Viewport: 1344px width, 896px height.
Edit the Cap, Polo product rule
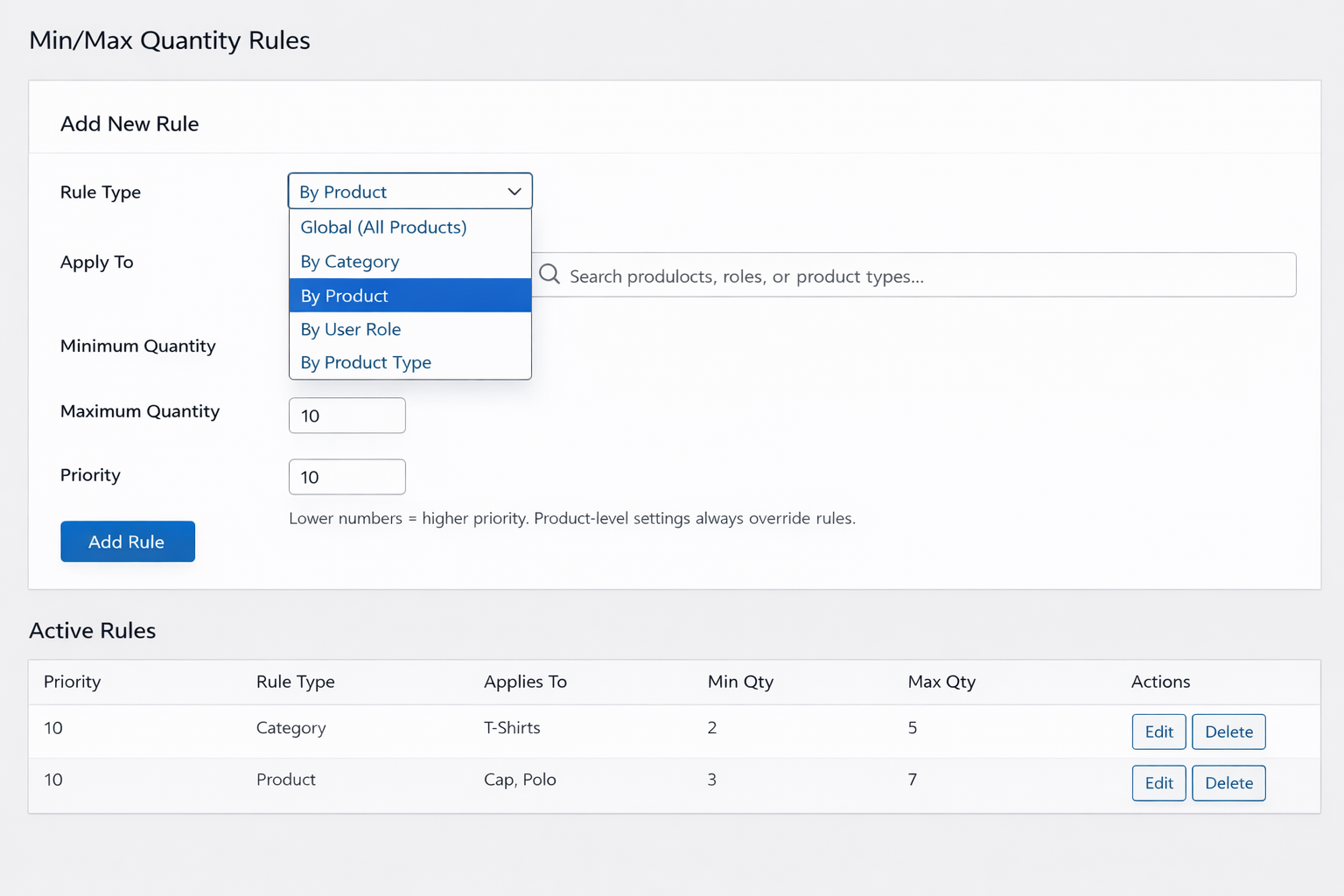1158,783
